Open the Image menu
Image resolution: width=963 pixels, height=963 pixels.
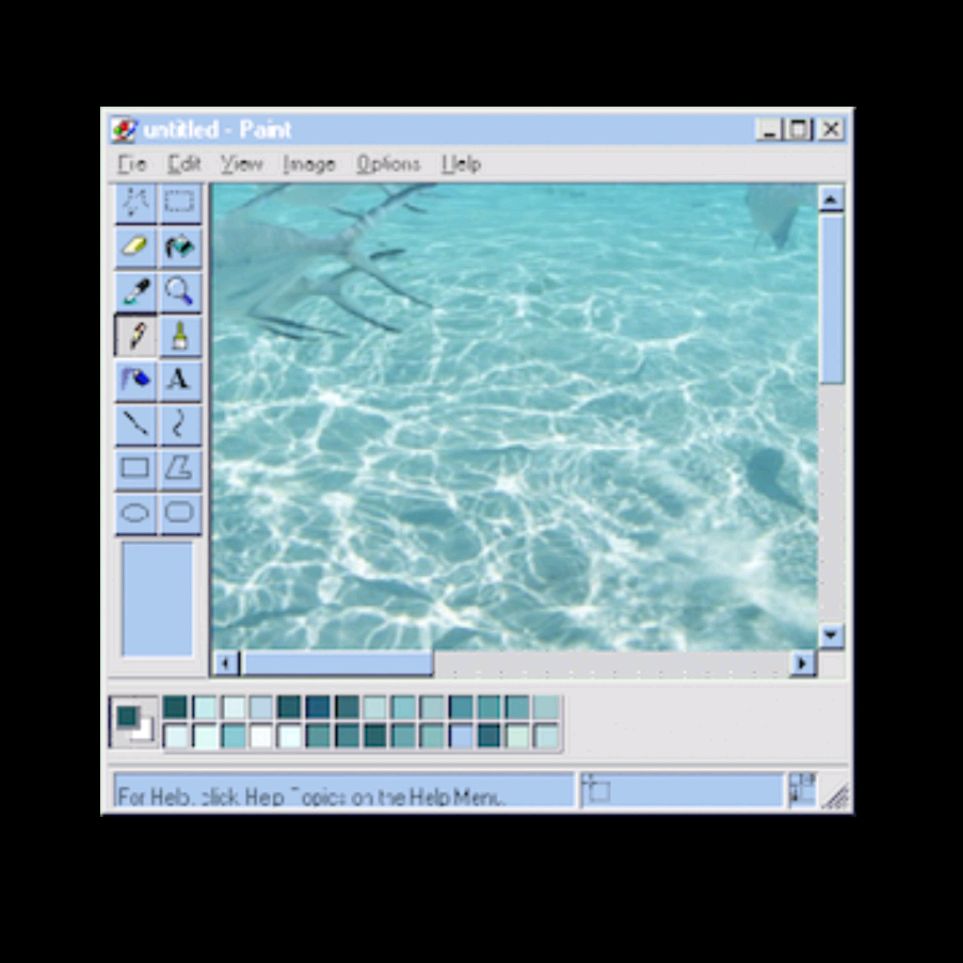[309, 164]
